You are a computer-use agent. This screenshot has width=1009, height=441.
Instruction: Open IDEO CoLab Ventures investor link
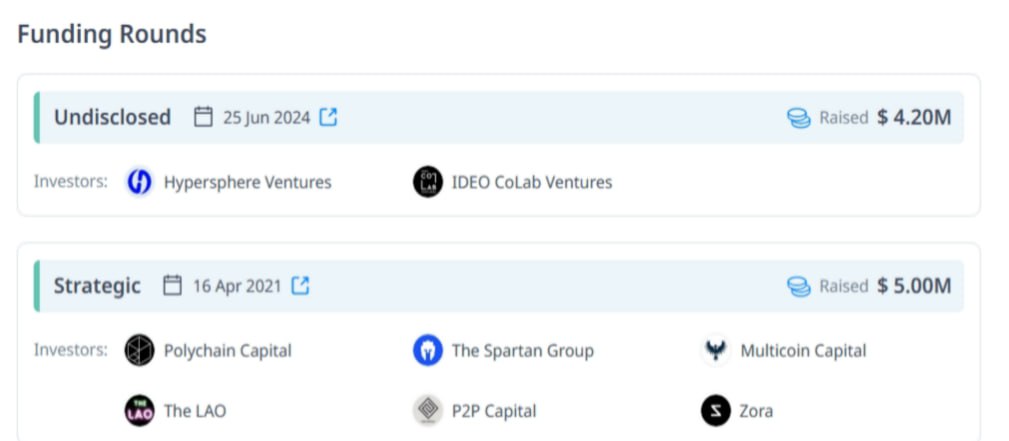tap(532, 182)
